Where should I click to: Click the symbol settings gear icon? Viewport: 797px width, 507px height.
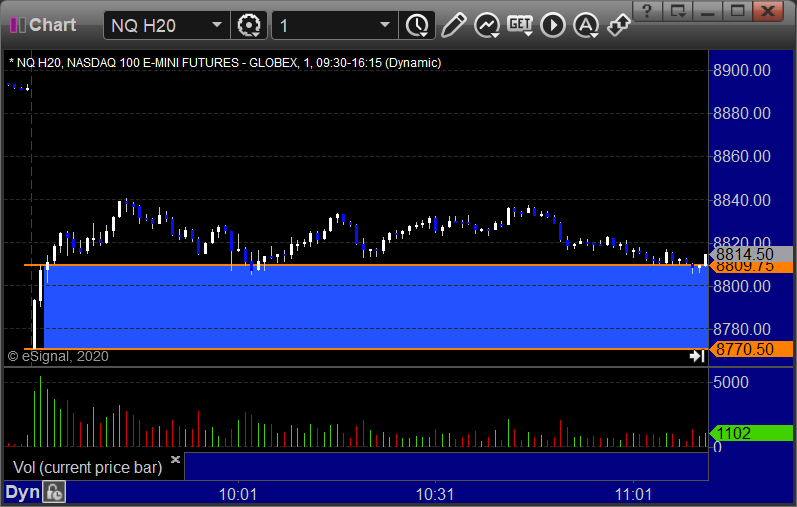tap(249, 25)
